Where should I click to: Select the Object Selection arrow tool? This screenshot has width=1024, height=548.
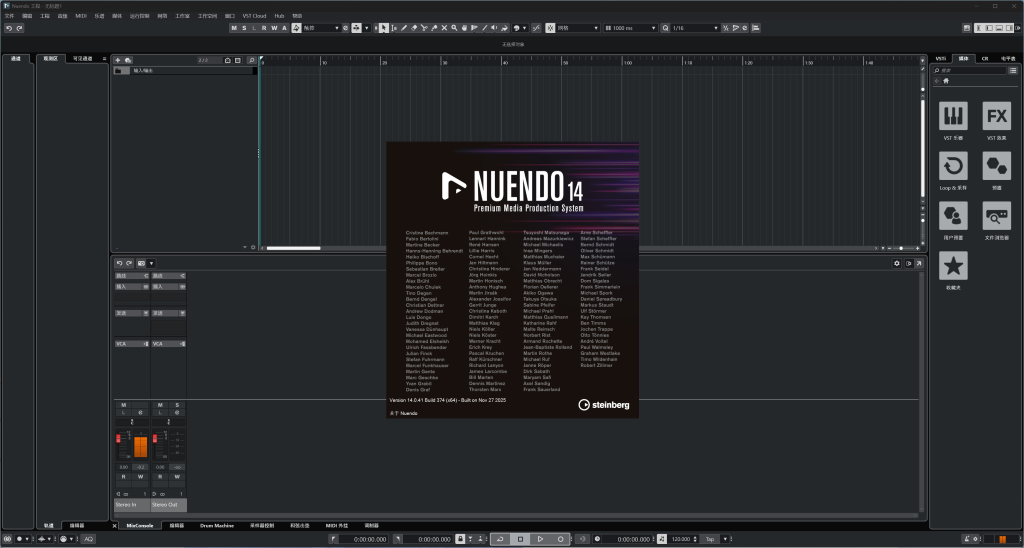click(383, 28)
